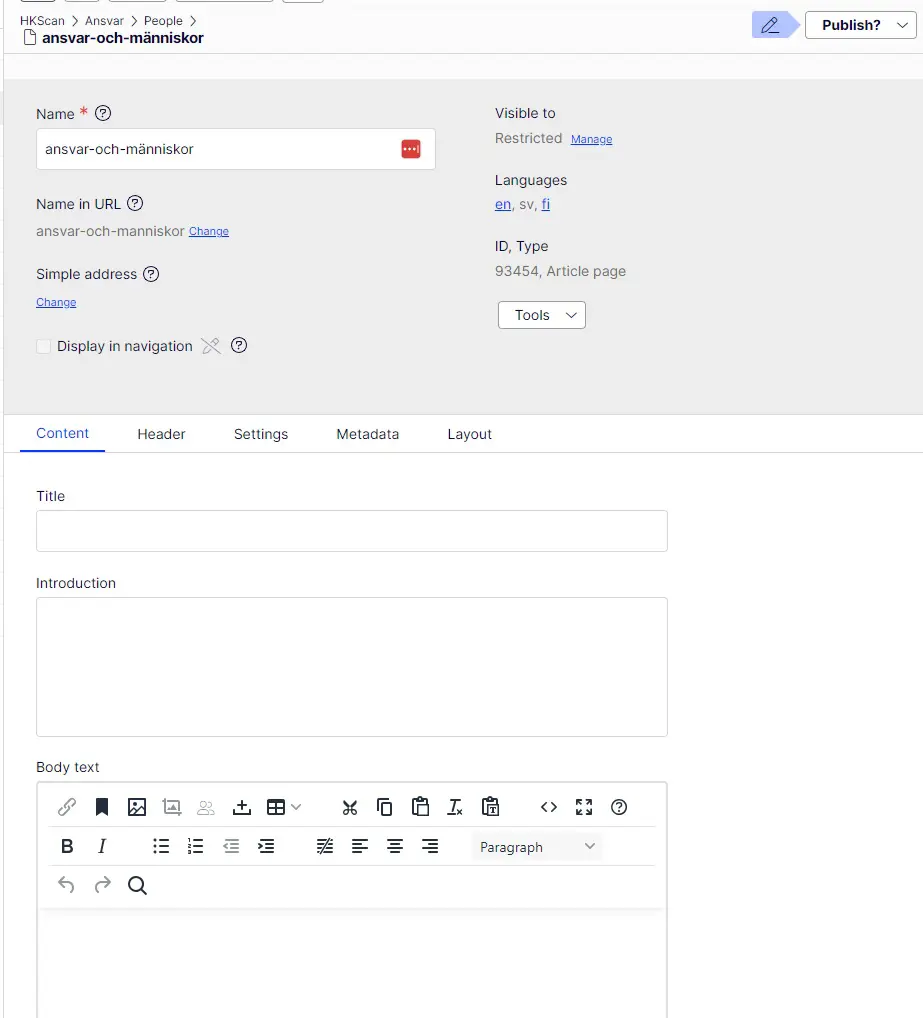Open the Publish? dropdown

(x=859, y=25)
